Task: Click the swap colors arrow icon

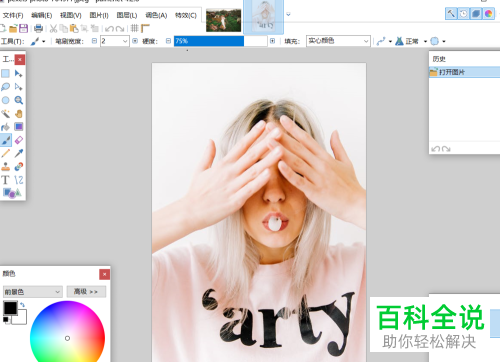Action: pos(22,305)
